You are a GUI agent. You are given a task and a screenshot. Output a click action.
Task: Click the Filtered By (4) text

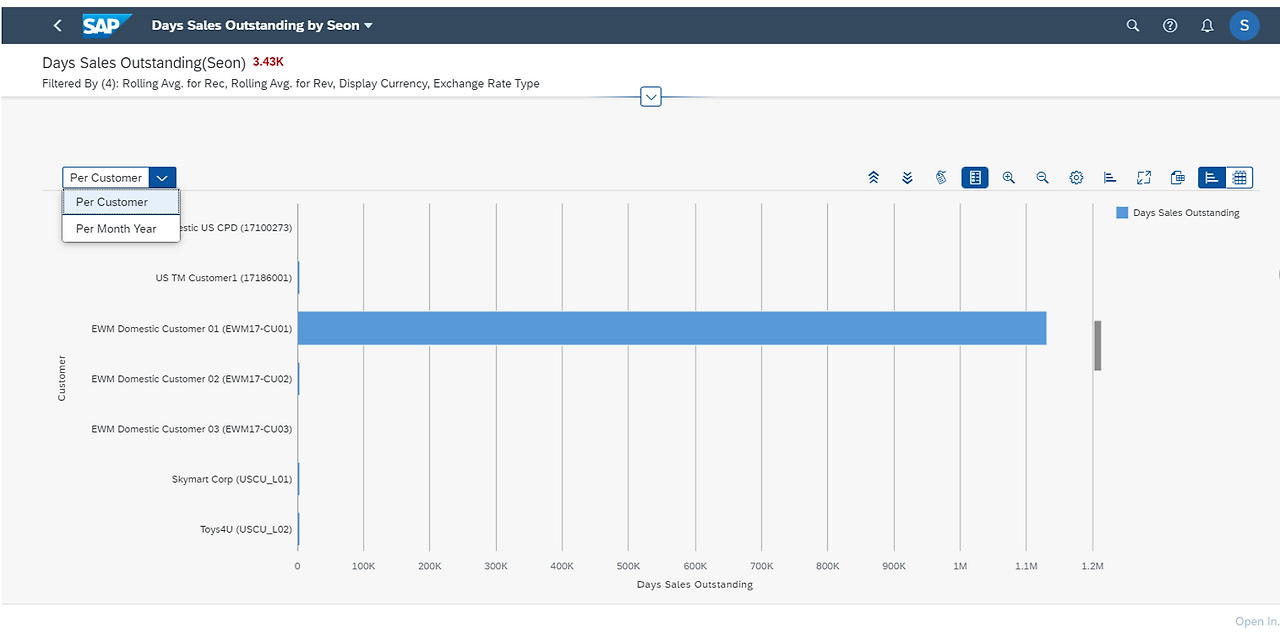click(291, 84)
